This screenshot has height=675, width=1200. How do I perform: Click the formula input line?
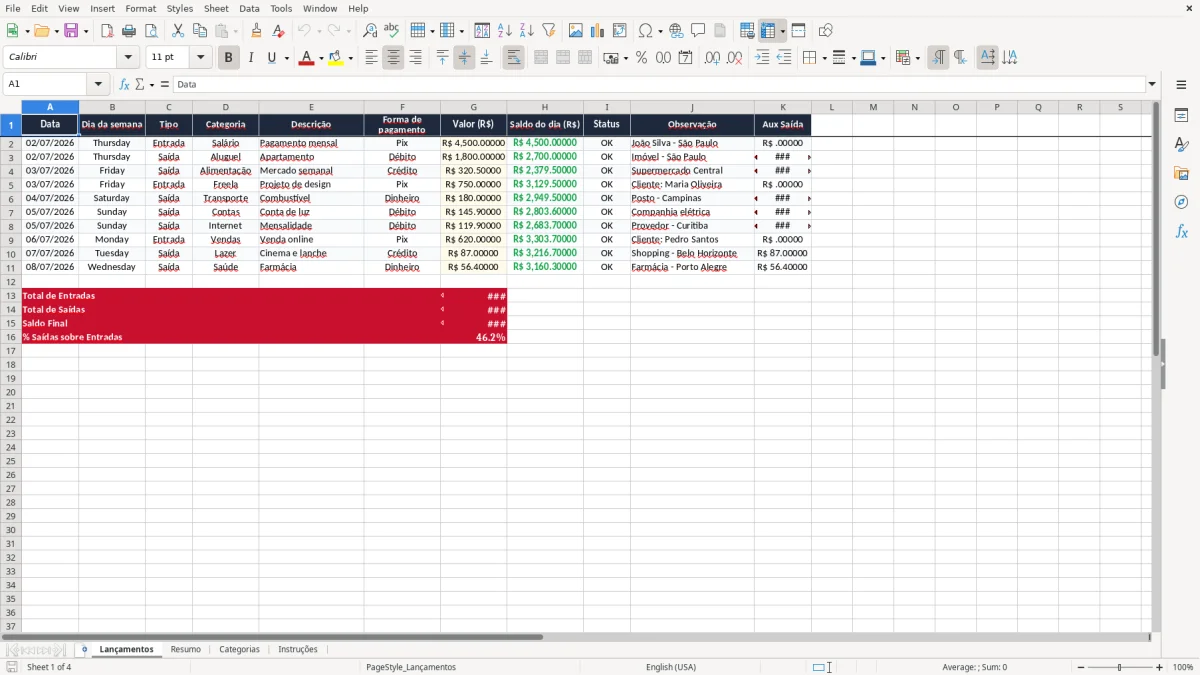(659, 84)
